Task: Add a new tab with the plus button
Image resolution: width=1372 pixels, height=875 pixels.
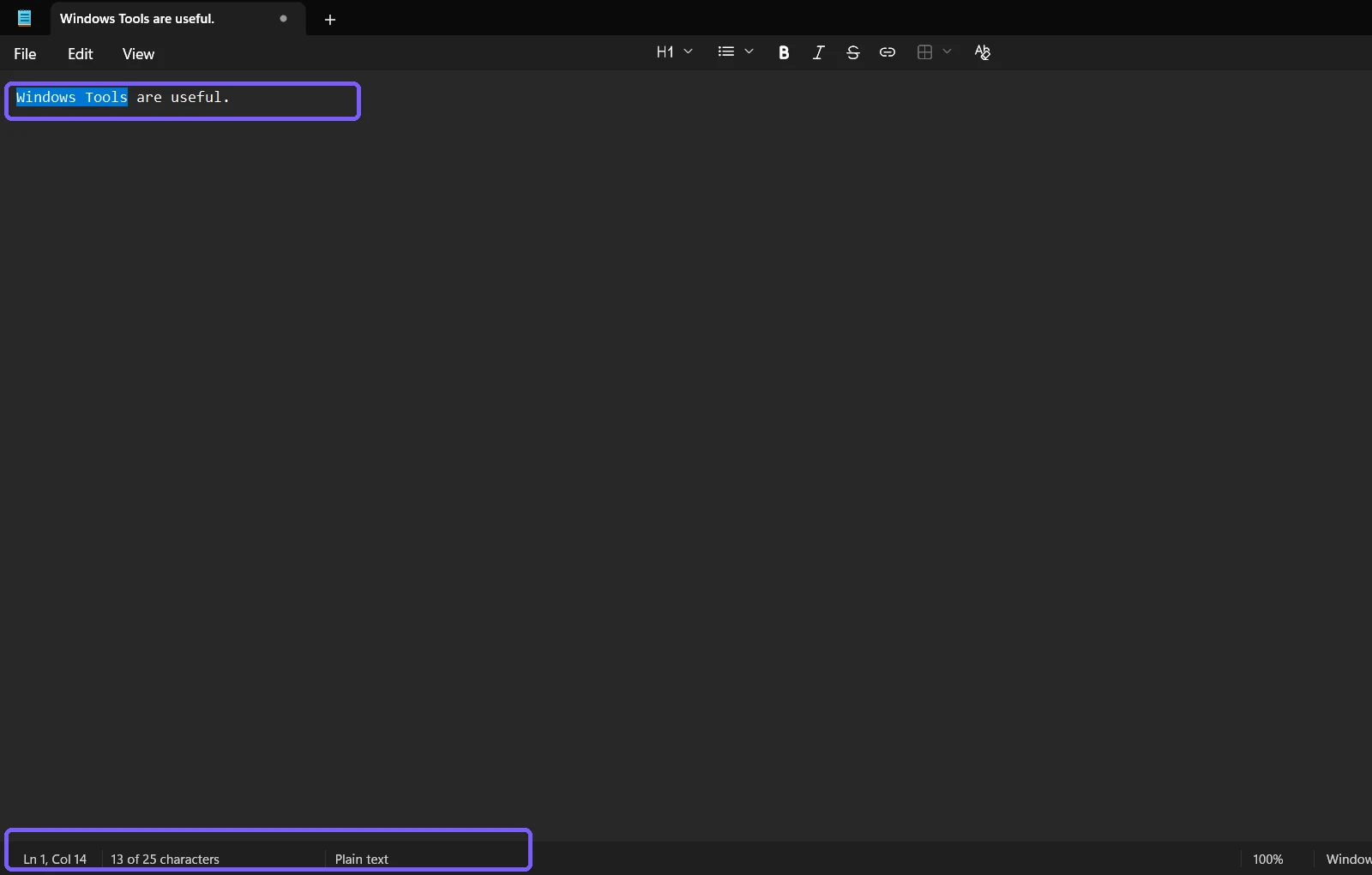Action: coord(330,19)
